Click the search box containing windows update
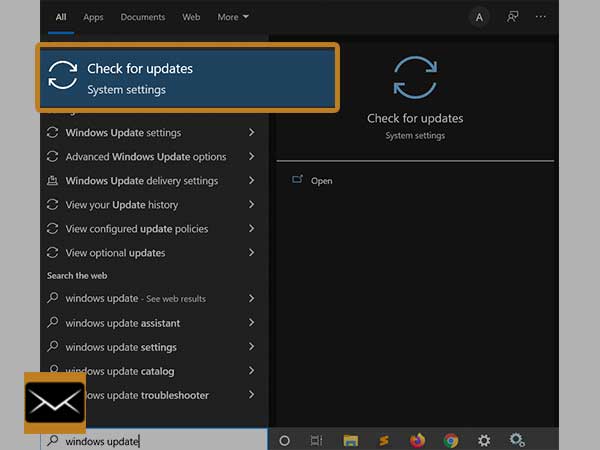The height and width of the screenshot is (450, 600). [154, 441]
